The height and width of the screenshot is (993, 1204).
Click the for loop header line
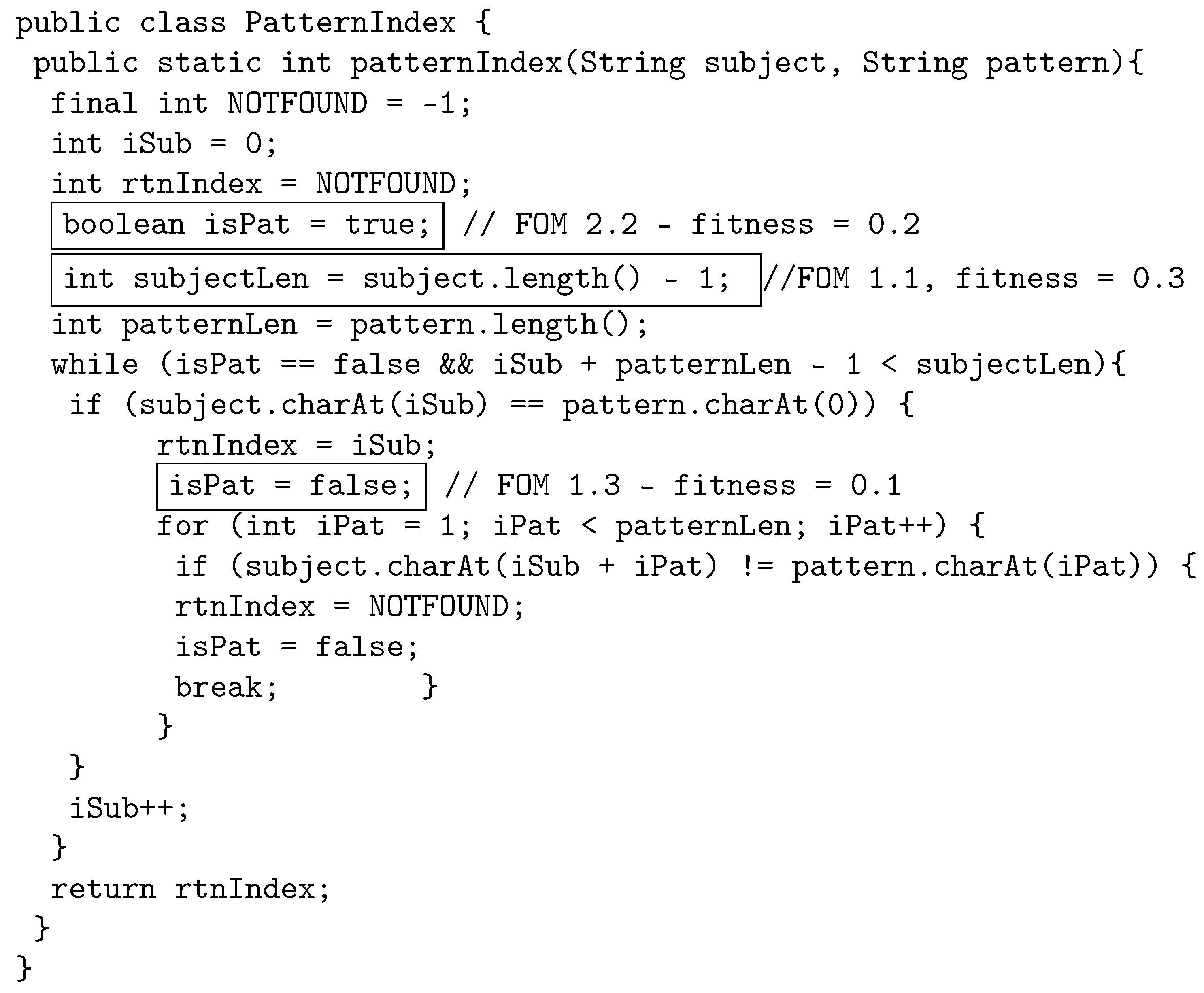point(570,526)
